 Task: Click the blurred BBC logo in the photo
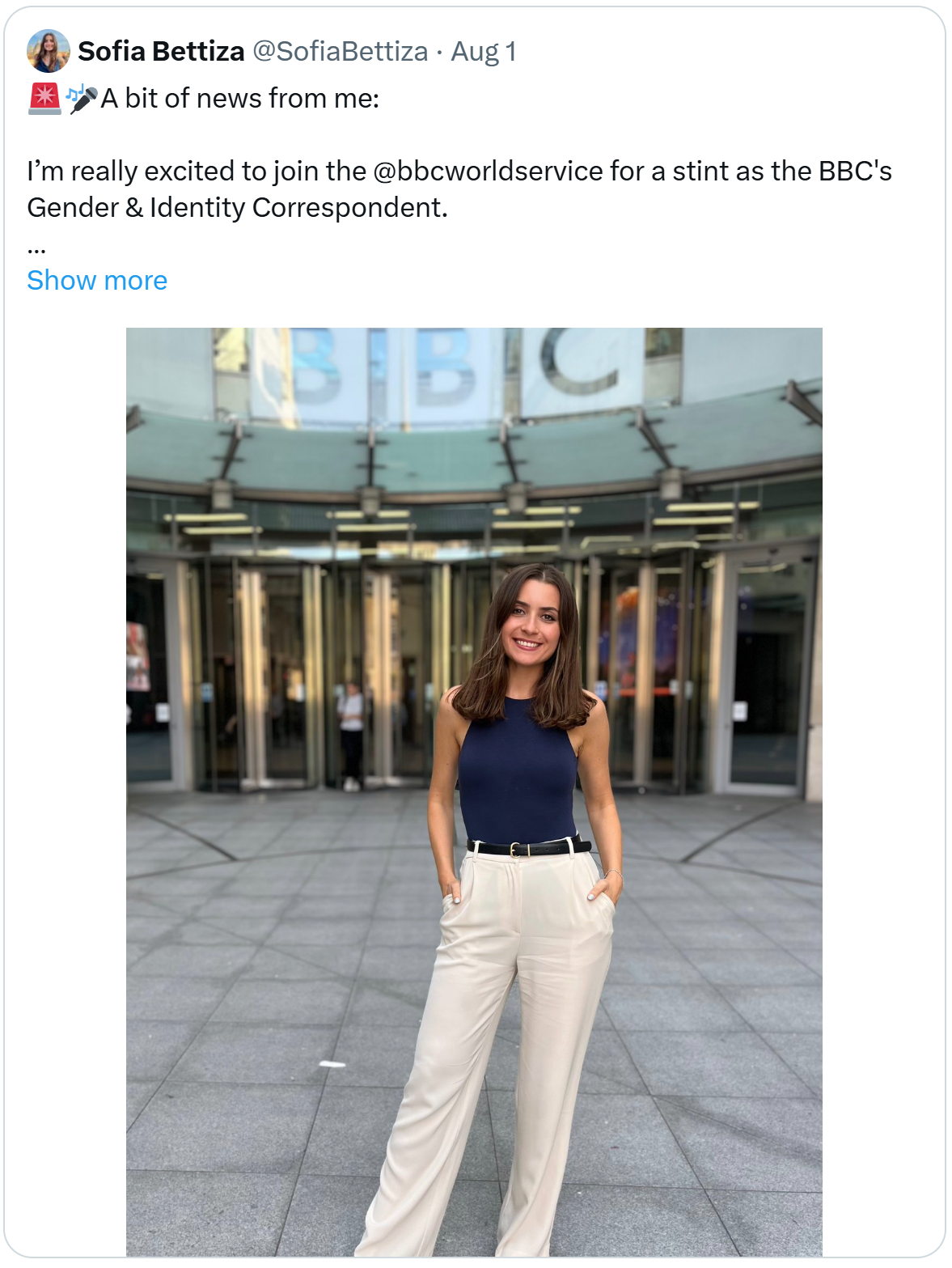click(x=453, y=368)
